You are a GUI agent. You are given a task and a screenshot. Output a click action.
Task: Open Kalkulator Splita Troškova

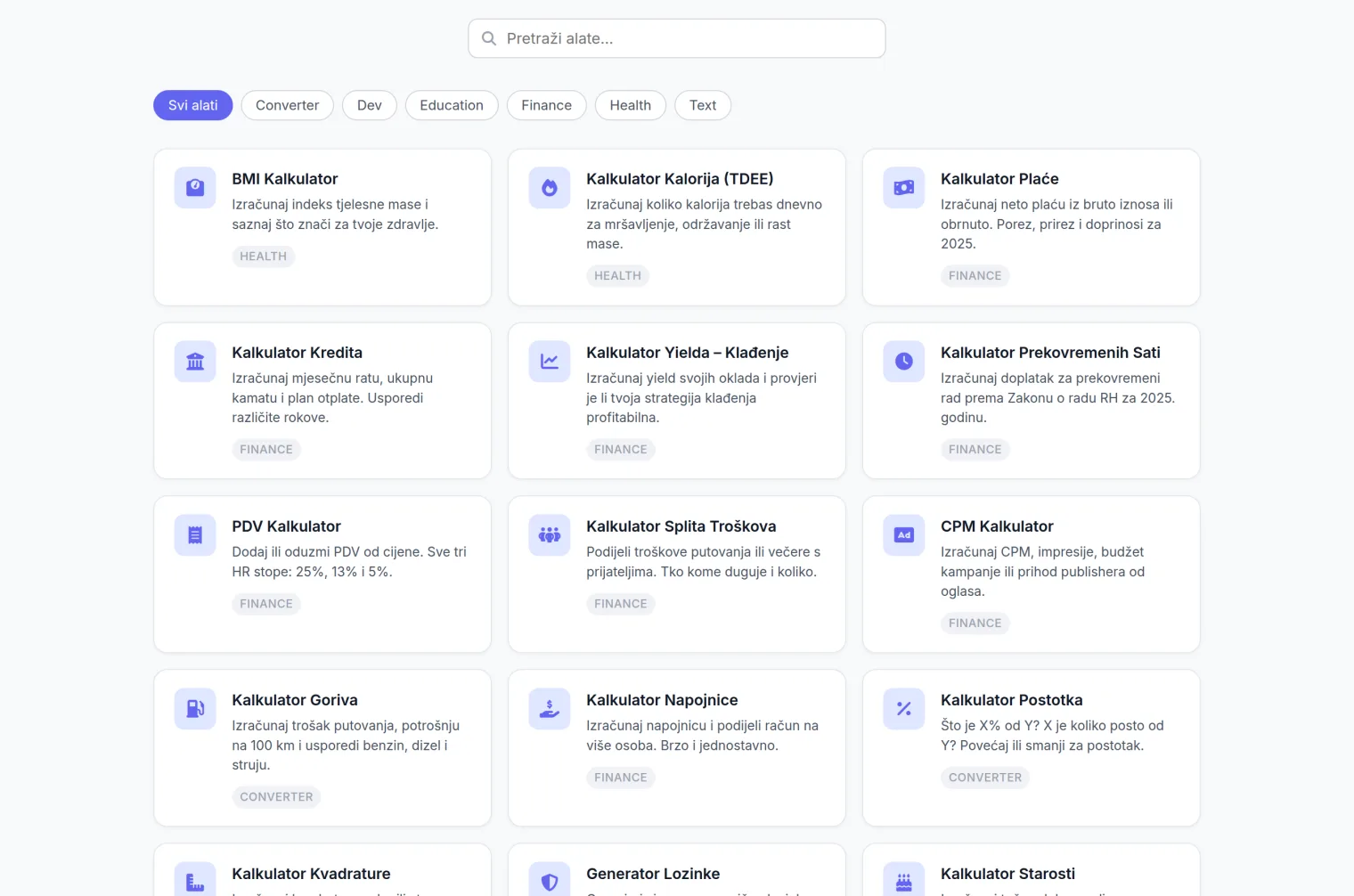(x=677, y=574)
